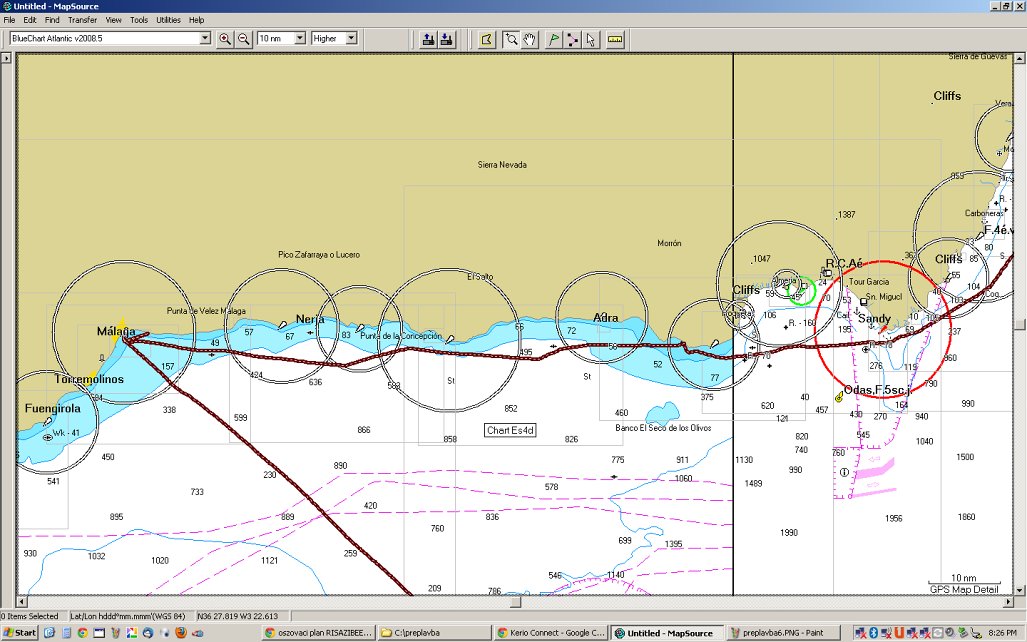
Task: Select the Hand pan tool
Action: [530, 39]
